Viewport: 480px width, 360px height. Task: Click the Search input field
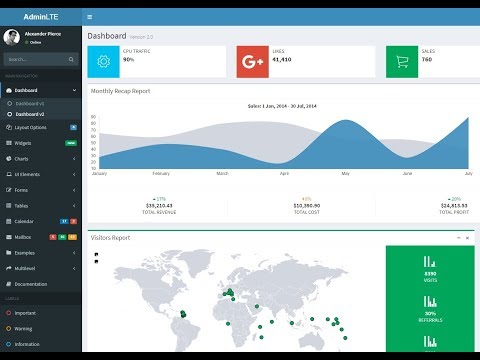[x=34, y=59]
